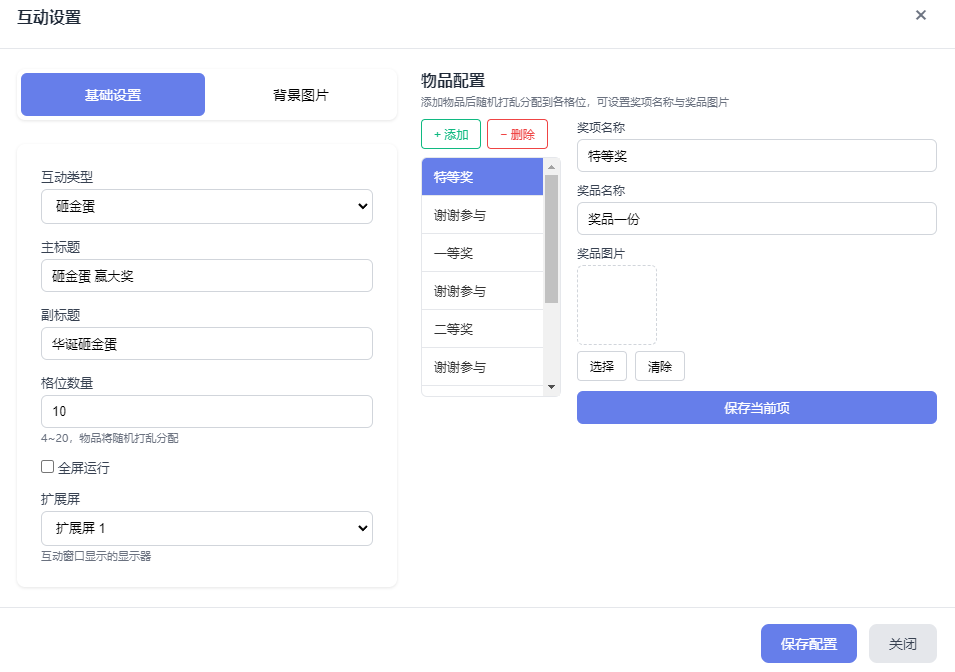Screen dimensions: 955x672
Task: Click the 关闭 button to close dialog
Action: pos(902,643)
